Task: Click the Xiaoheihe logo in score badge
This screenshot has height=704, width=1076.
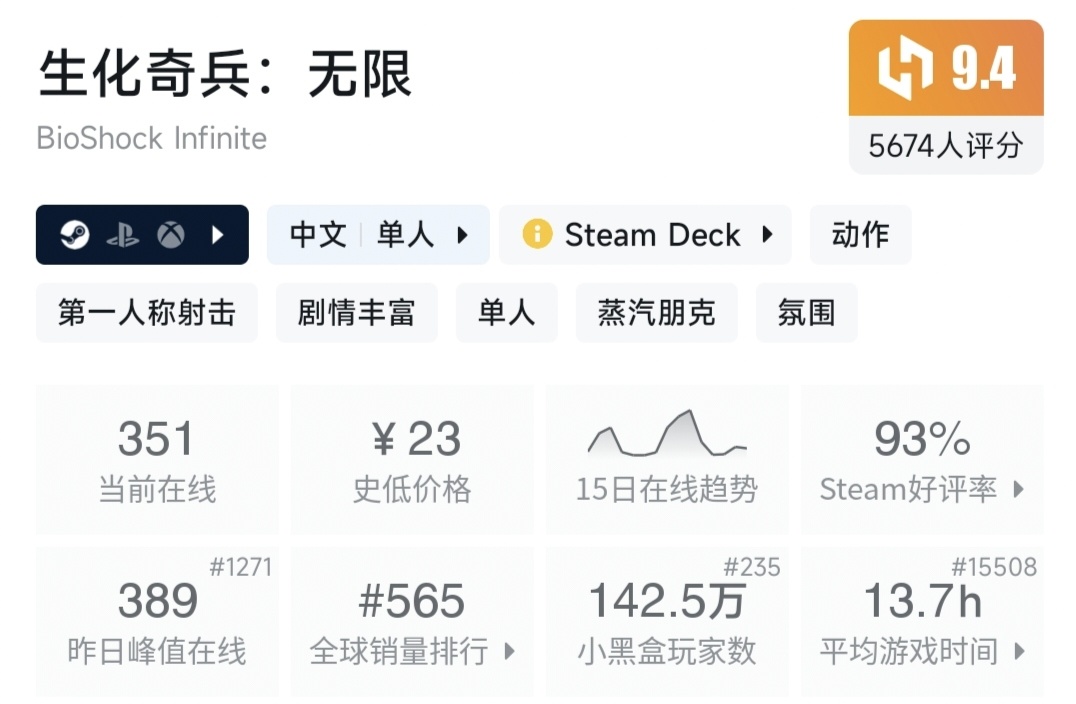Action: 904,70
